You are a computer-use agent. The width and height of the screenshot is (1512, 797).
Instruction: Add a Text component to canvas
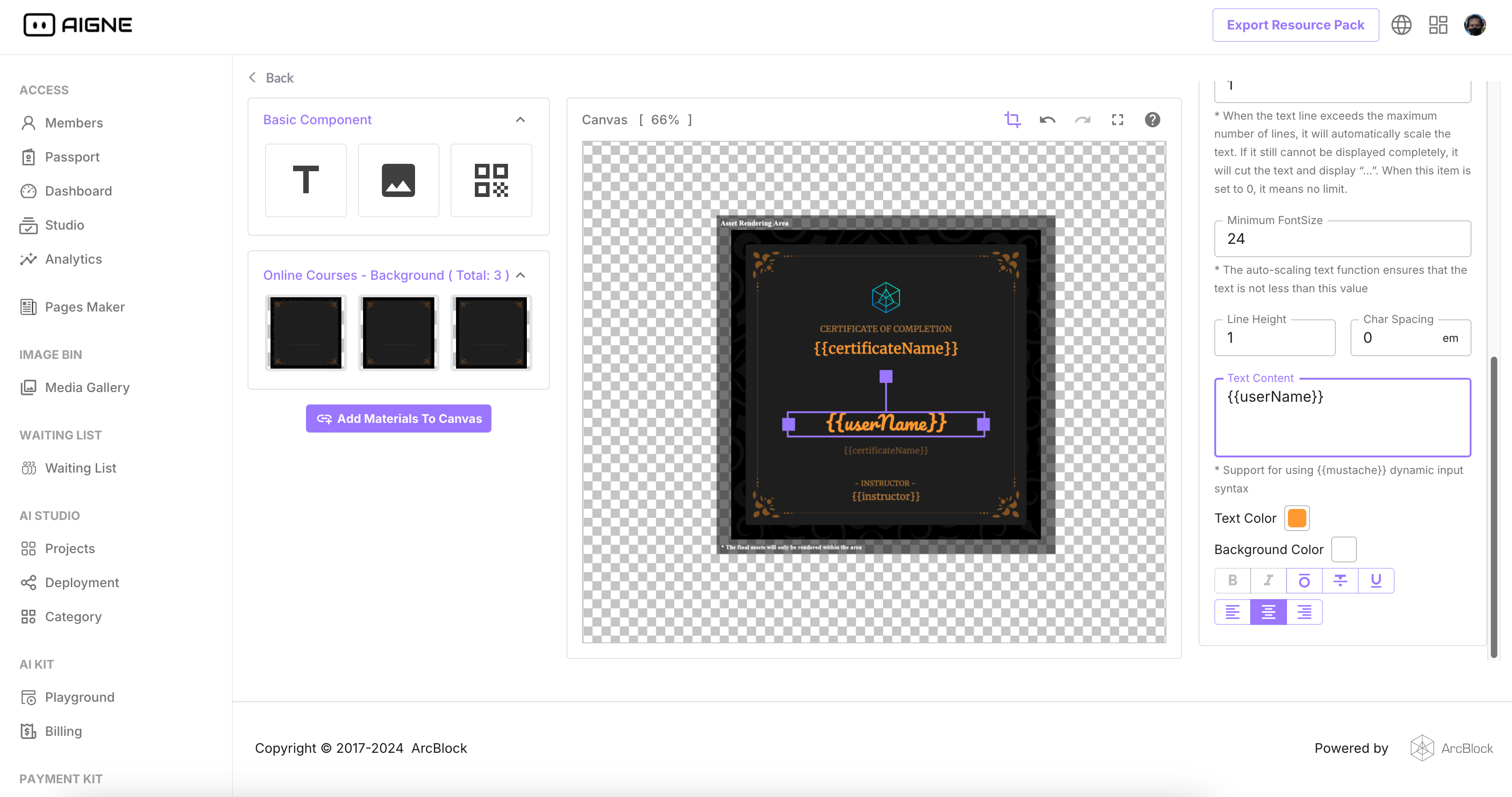point(305,179)
